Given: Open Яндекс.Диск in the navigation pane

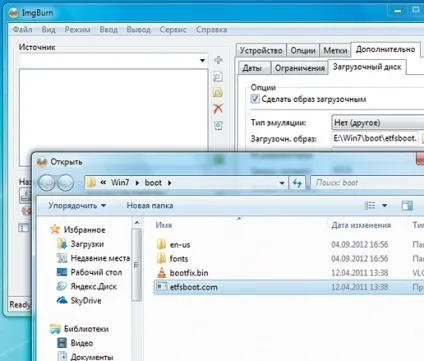Looking at the screenshot, I should tap(87, 286).
